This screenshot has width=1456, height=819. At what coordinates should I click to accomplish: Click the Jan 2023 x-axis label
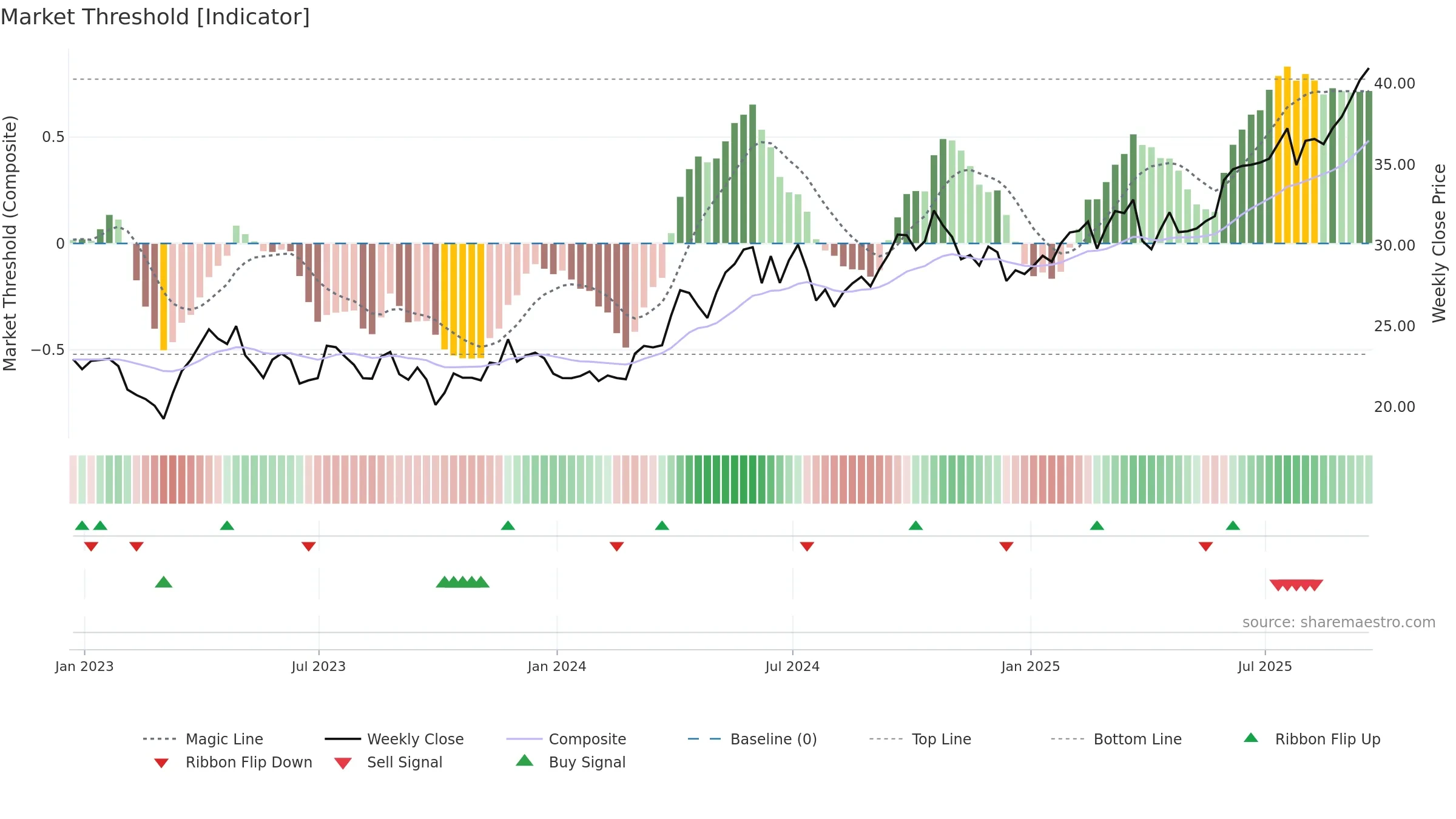pos(84,666)
